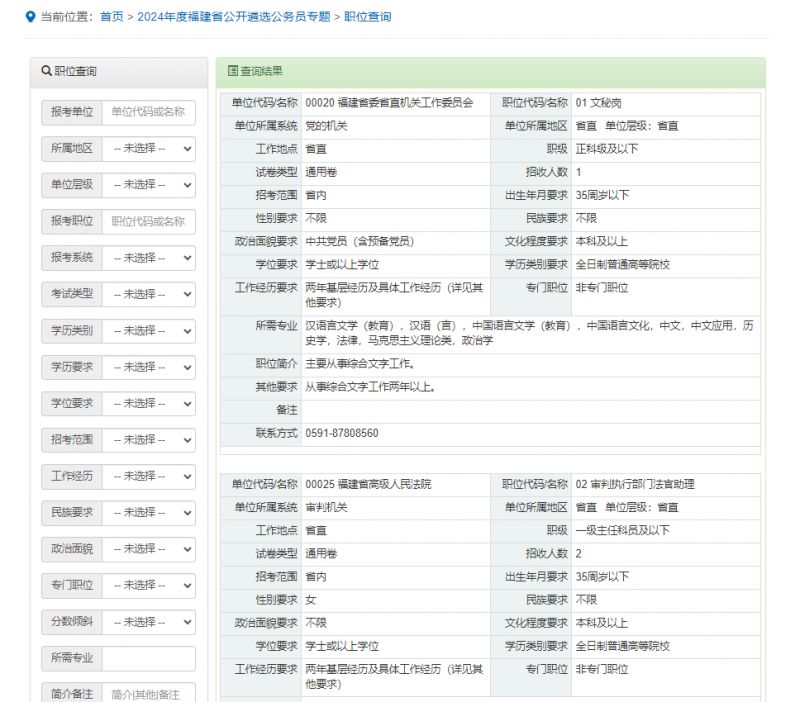800x702 pixels.
Task: Open the 学位要求 dropdown
Action: tap(148, 404)
